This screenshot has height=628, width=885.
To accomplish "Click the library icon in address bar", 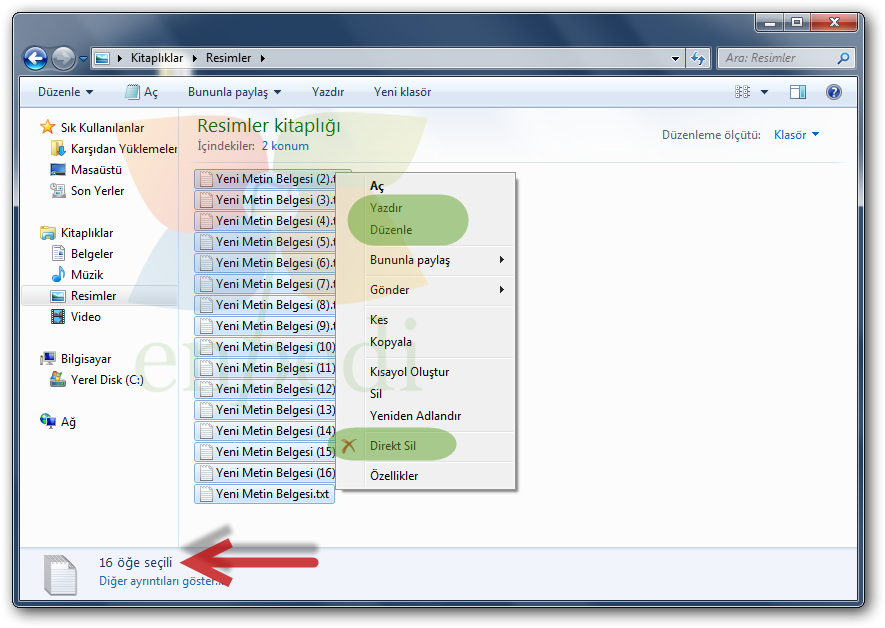I will point(102,58).
